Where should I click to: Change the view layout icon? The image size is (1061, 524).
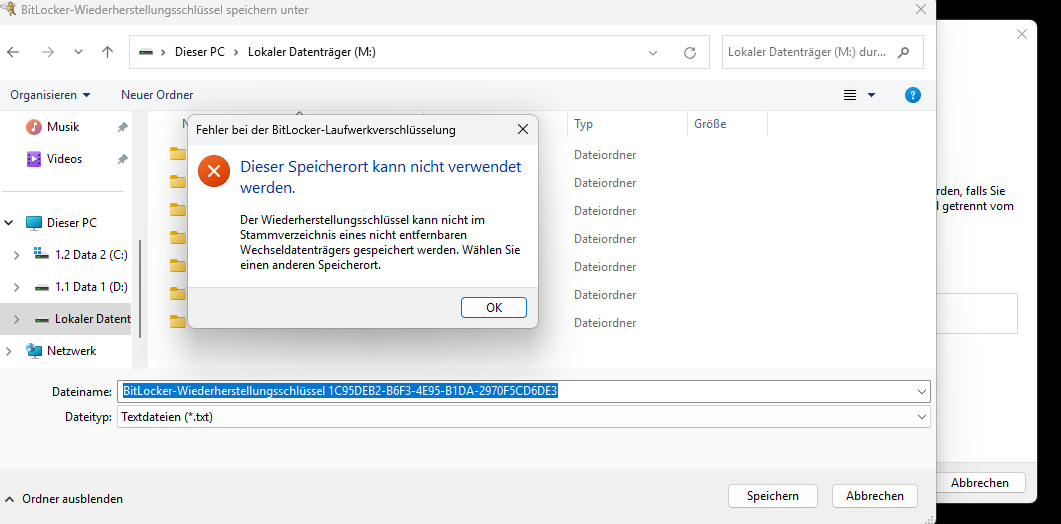[850, 95]
